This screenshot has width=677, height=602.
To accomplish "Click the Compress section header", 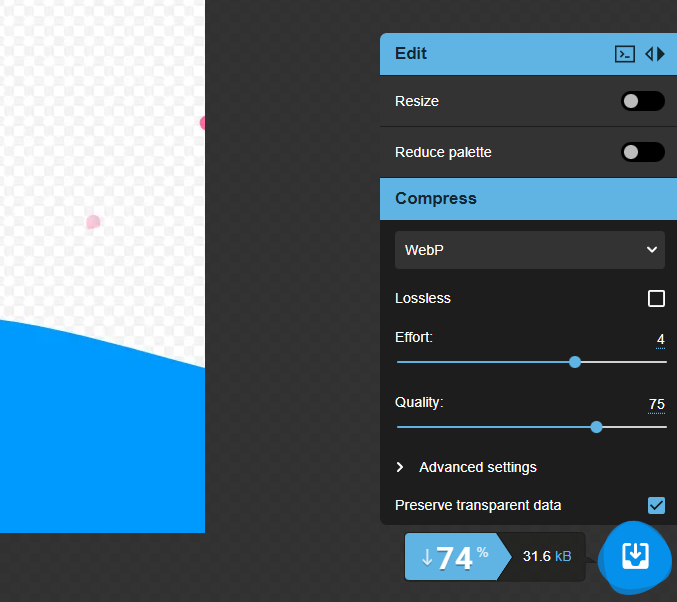I will pos(522,199).
